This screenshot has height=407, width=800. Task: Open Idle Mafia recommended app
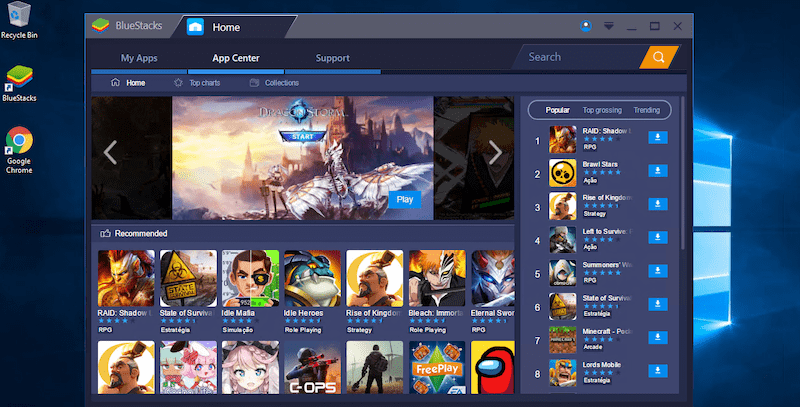pos(251,278)
